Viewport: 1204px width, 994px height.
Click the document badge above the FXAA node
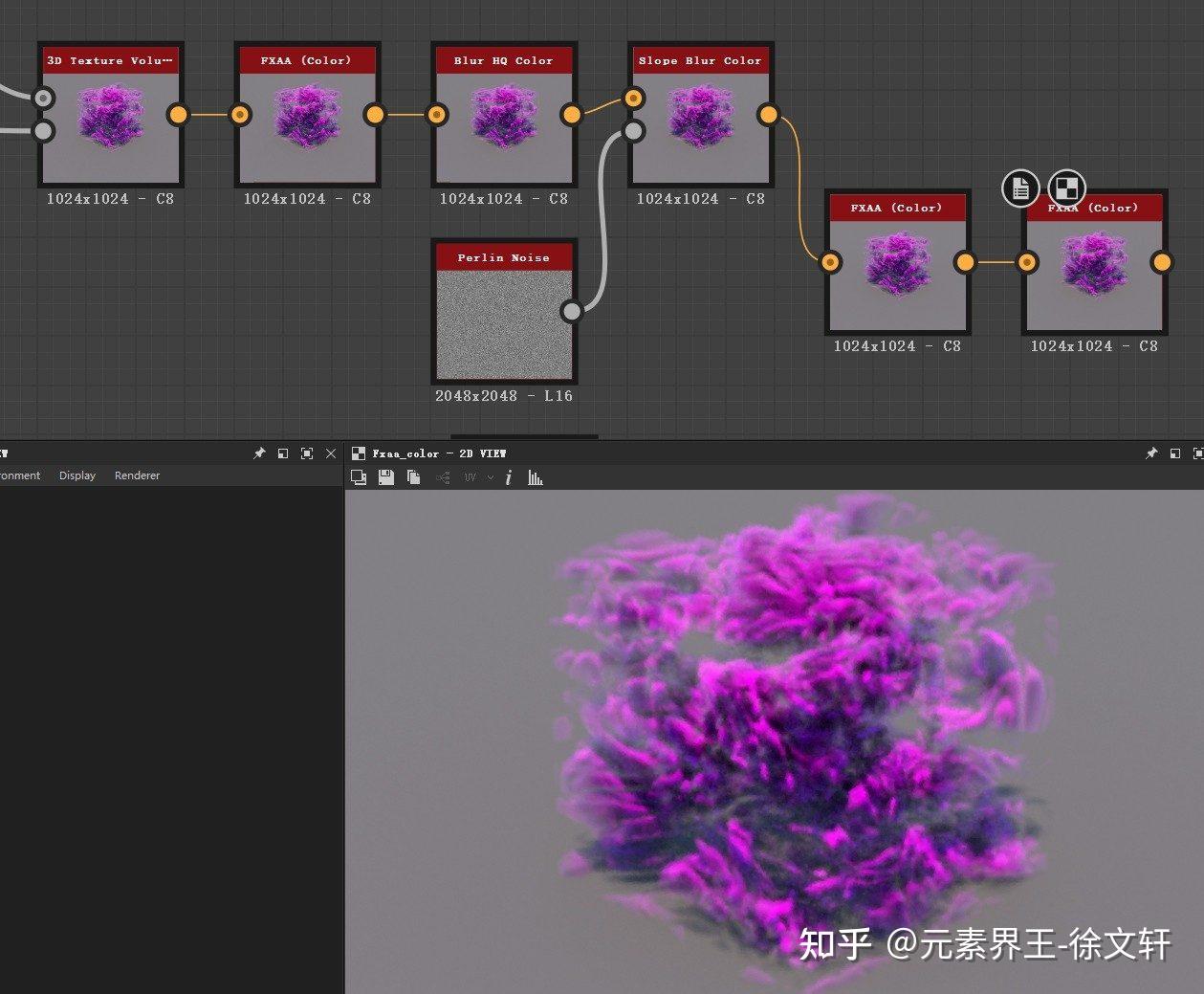[x=1019, y=188]
